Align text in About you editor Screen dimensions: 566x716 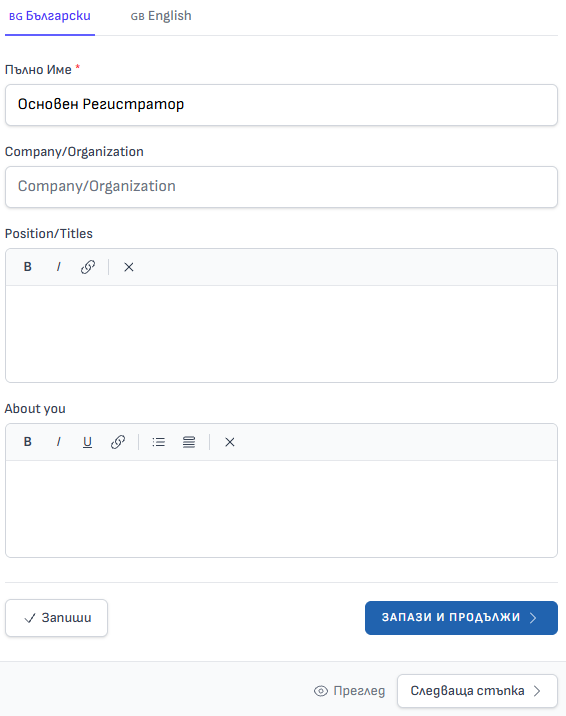click(x=189, y=442)
